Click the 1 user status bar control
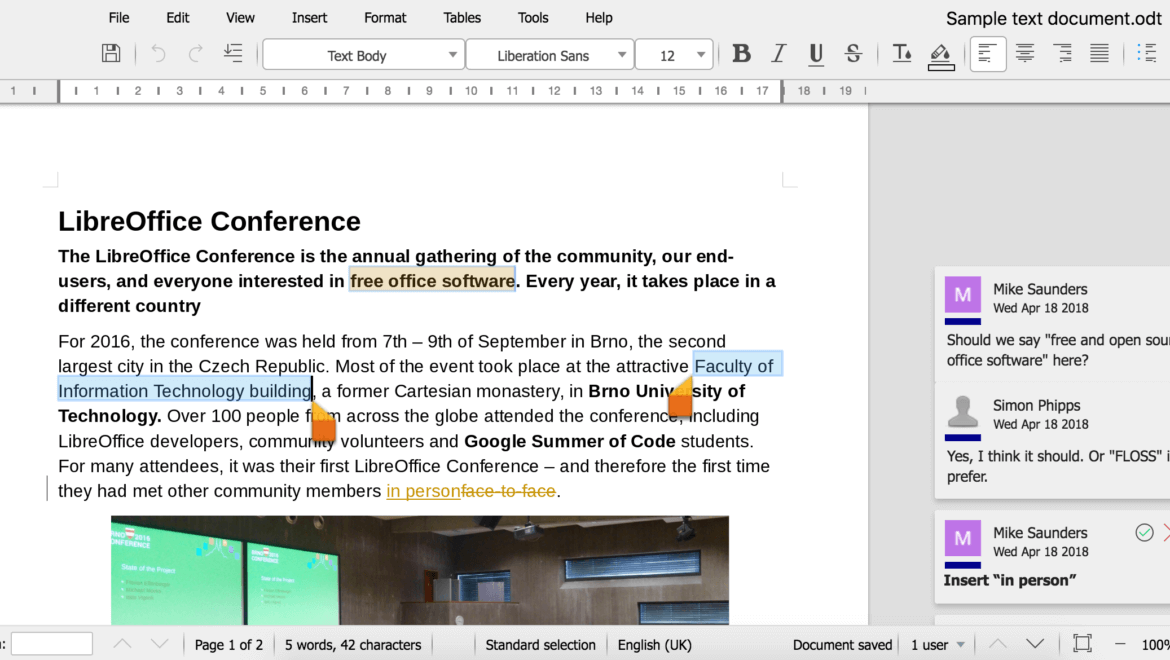Viewport: 1170px width, 660px height. [x=934, y=644]
